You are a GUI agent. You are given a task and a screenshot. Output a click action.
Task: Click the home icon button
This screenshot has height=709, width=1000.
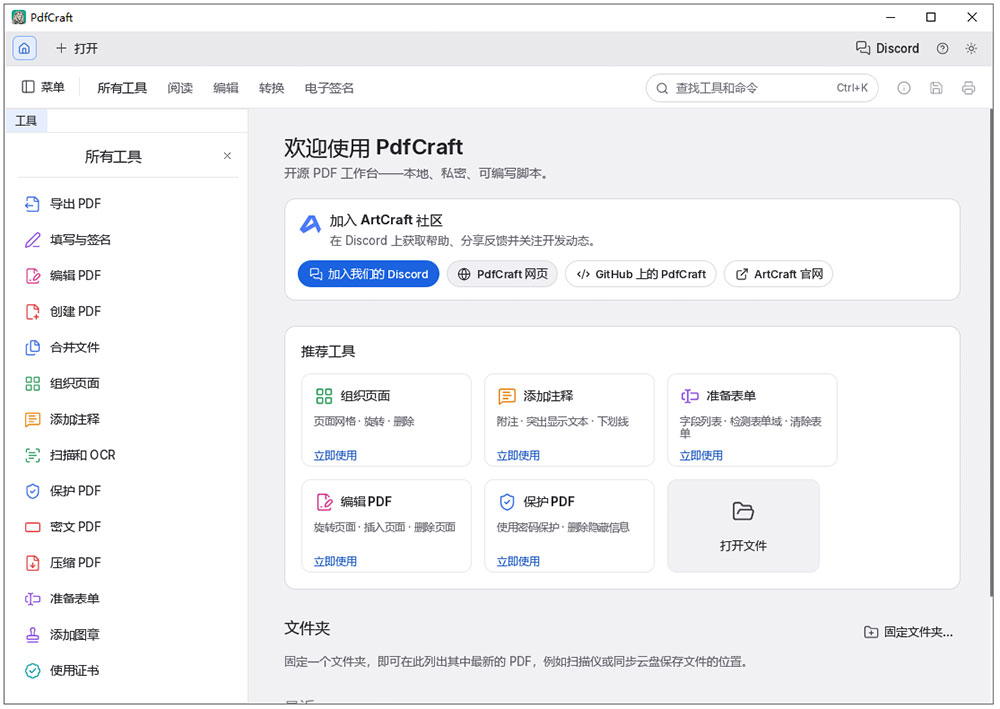click(x=24, y=48)
